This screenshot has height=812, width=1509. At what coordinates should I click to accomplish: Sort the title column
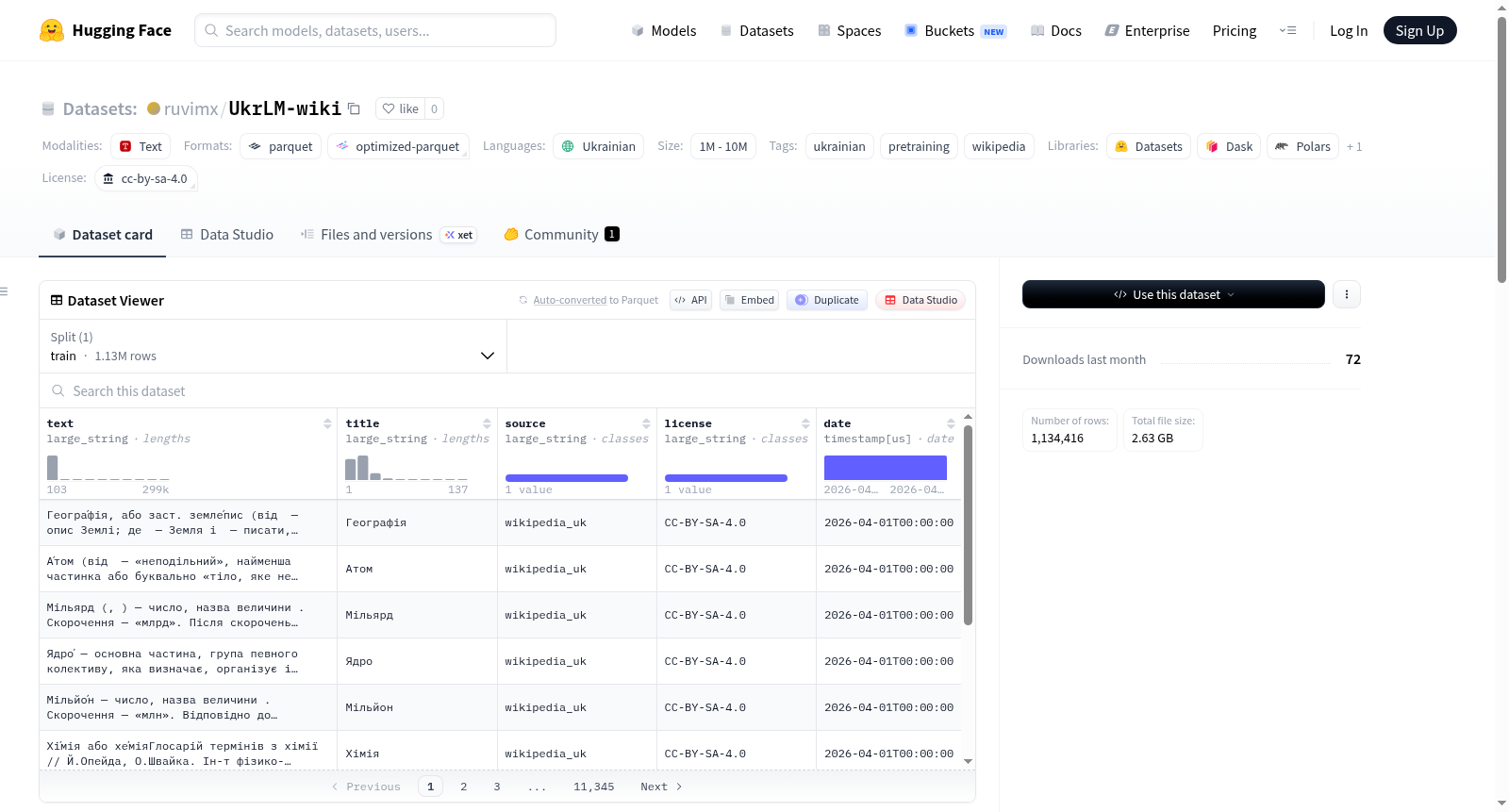pyautogui.click(x=487, y=423)
